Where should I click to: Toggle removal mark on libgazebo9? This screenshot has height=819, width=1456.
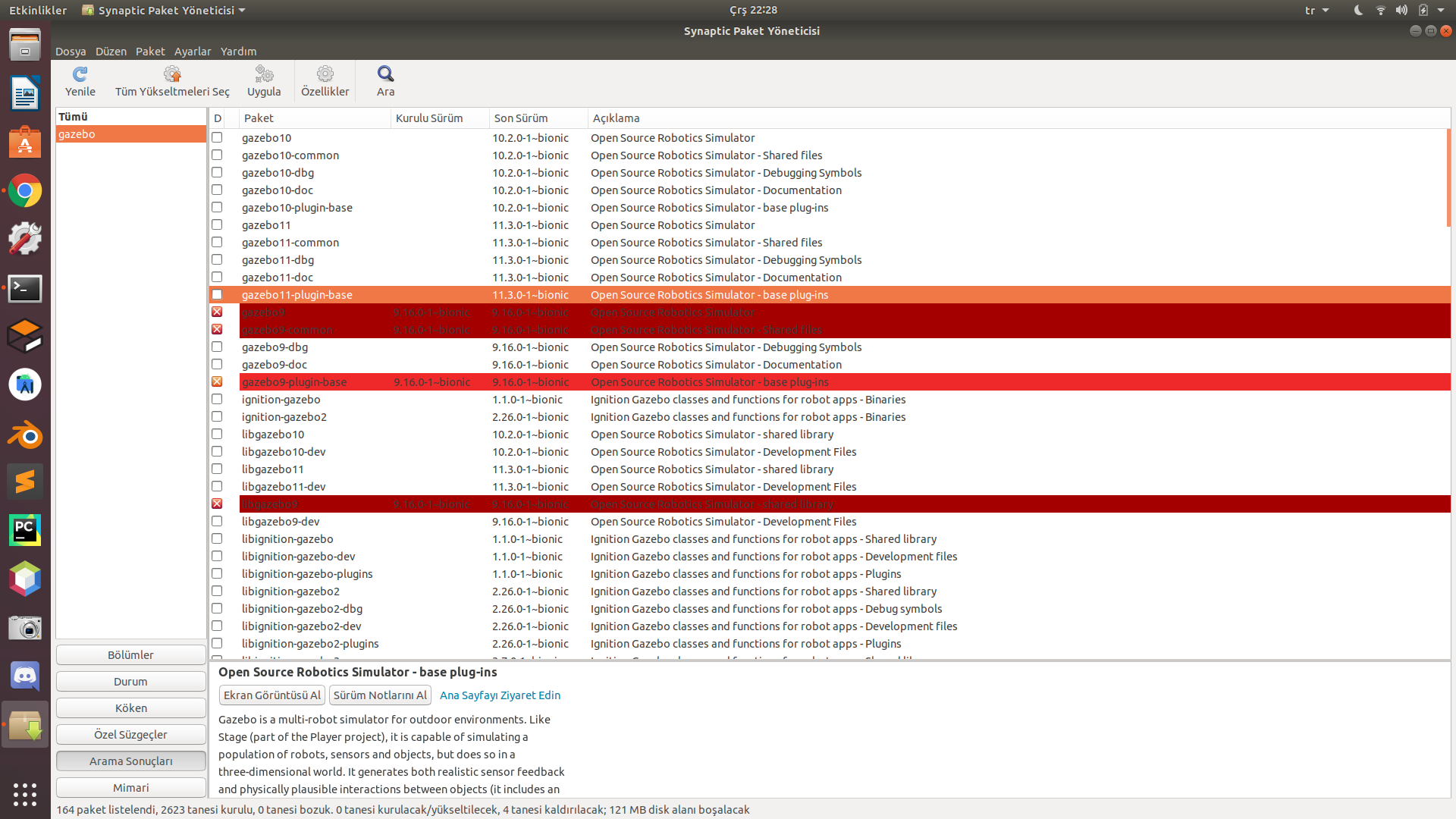[x=217, y=504]
